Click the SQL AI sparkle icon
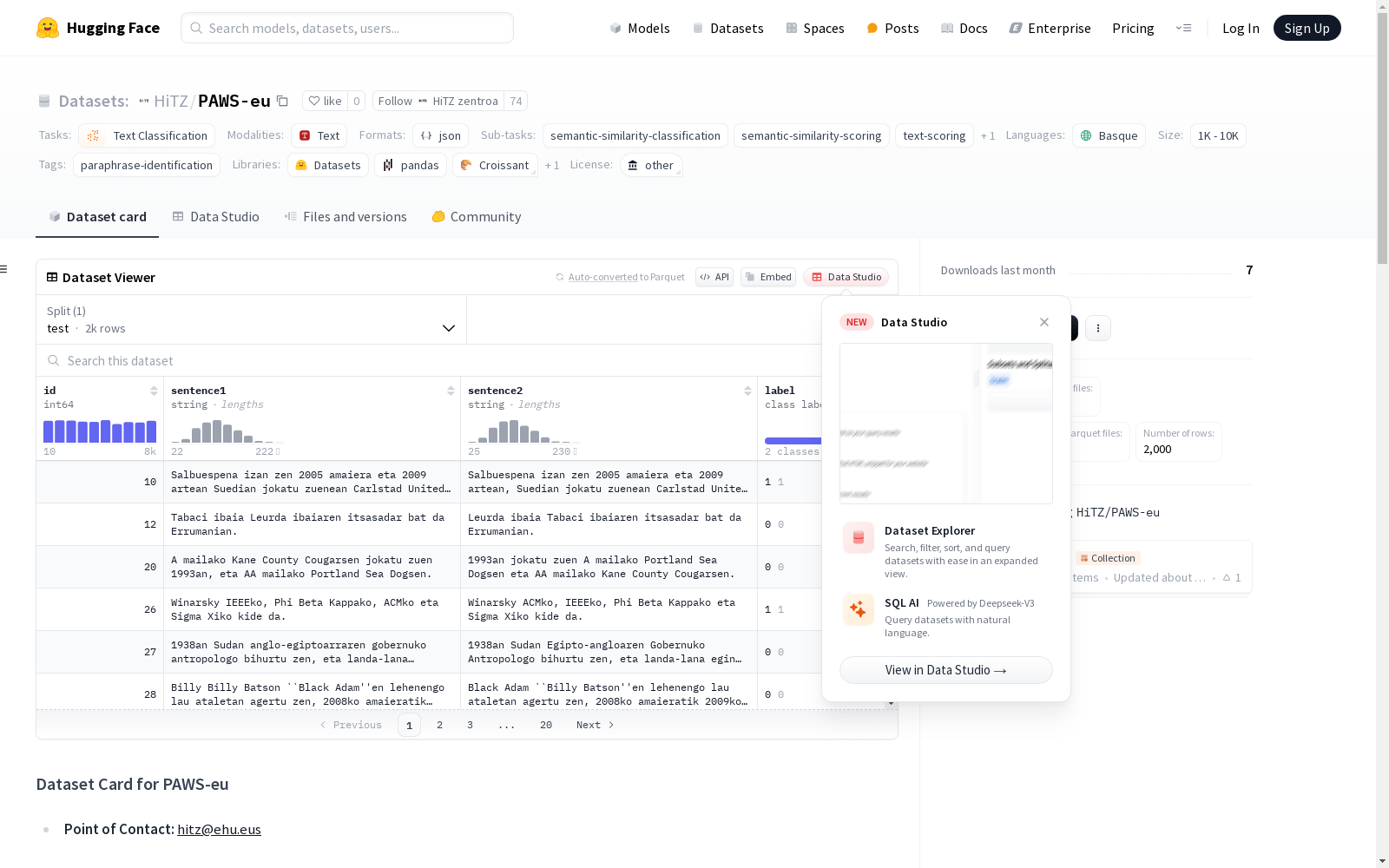 click(x=859, y=609)
